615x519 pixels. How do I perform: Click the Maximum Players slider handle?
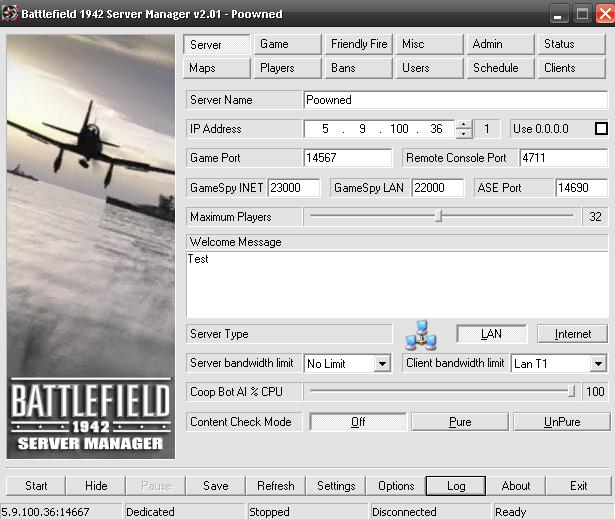point(439,216)
